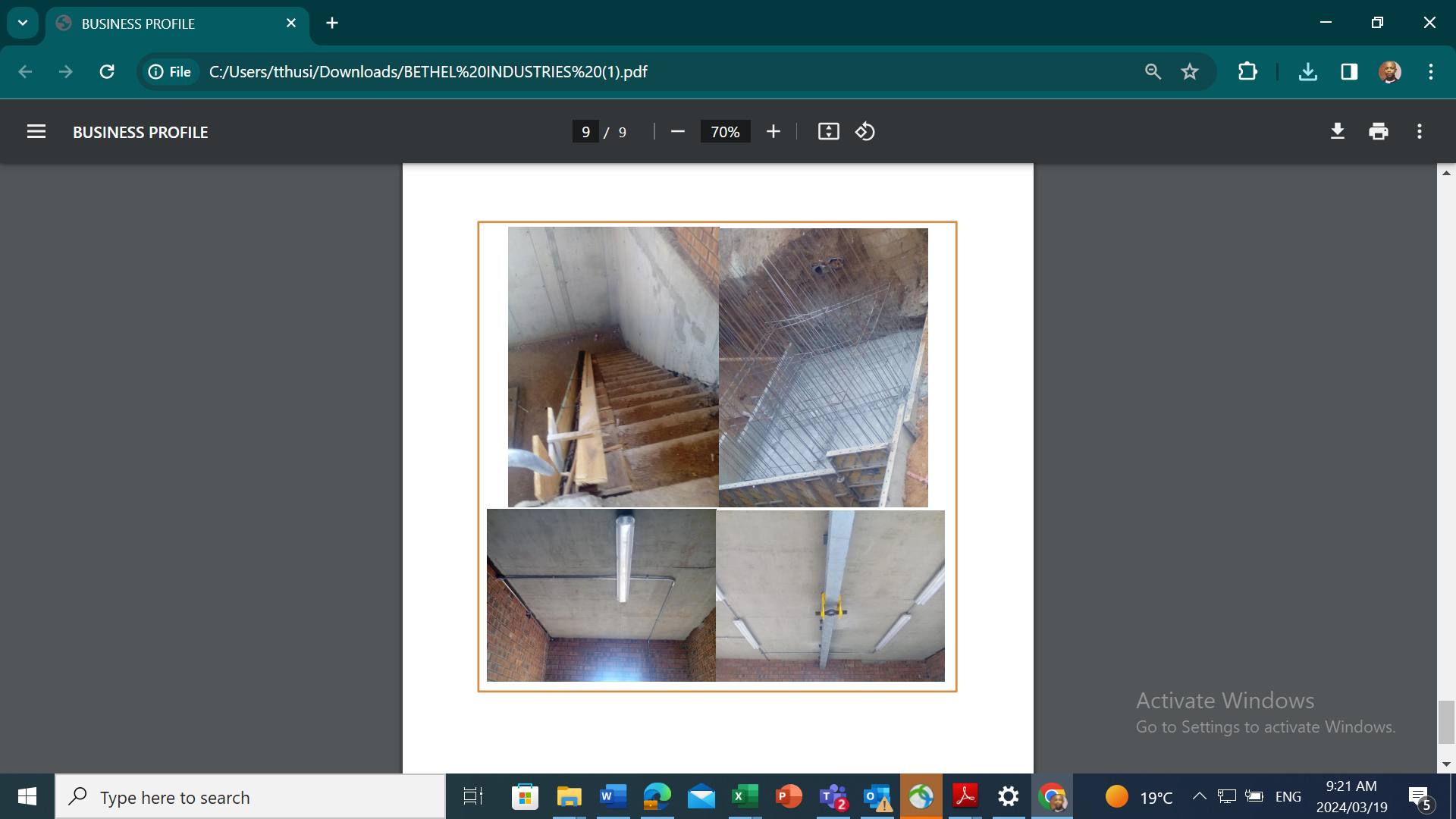Select the BUSINESS PROFILE tab
This screenshot has width=1456, height=819.
[167, 24]
